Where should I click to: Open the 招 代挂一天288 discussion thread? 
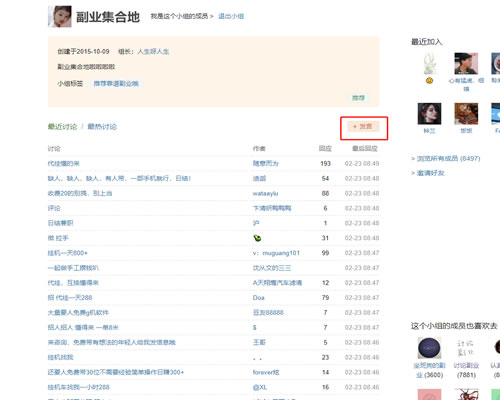[70, 298]
